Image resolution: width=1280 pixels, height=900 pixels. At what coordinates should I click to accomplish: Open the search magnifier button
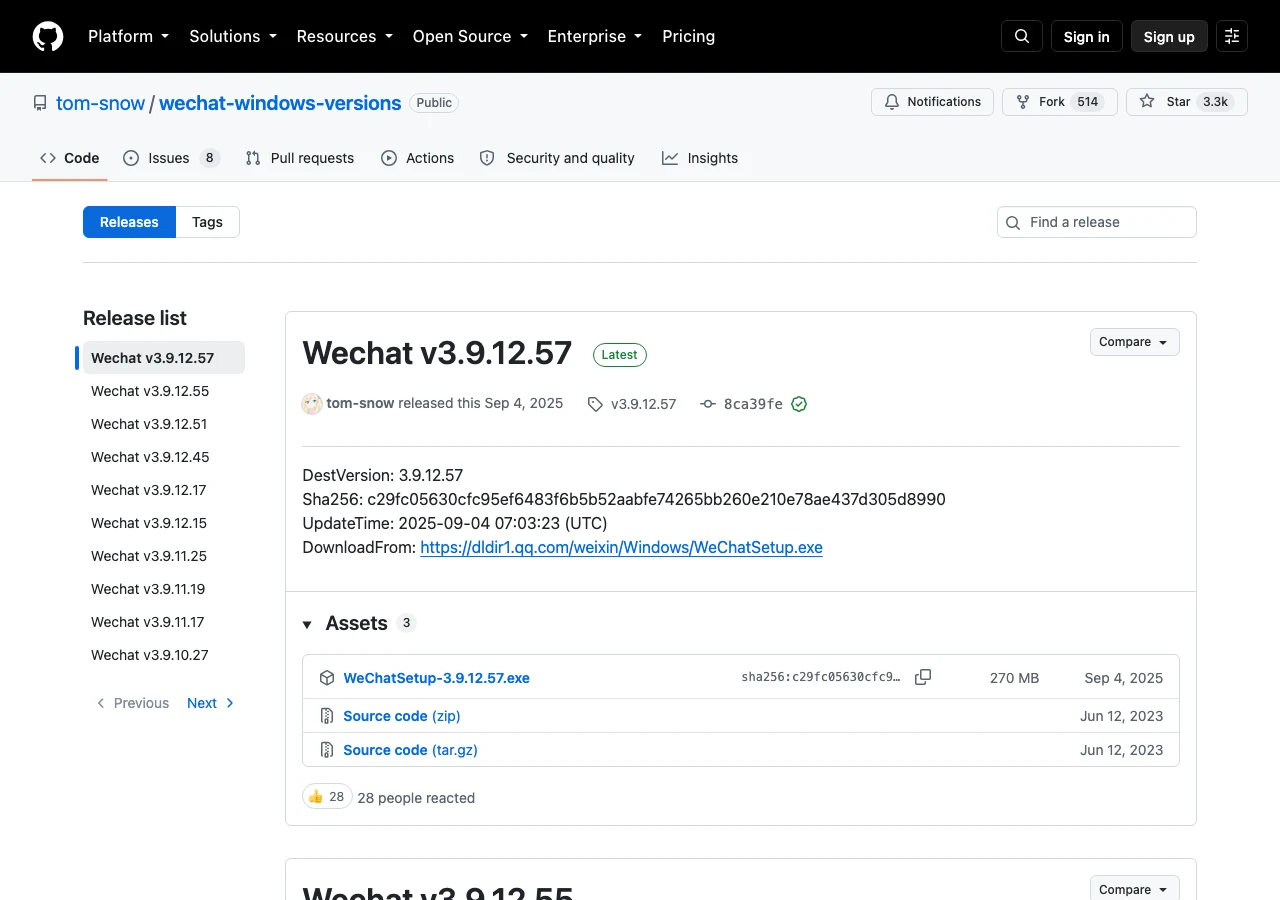(1022, 36)
